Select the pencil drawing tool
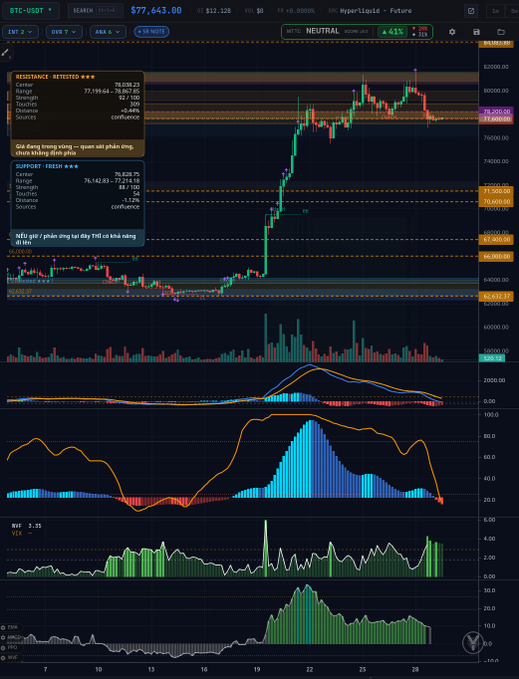519x679 pixels. pos(6,53)
